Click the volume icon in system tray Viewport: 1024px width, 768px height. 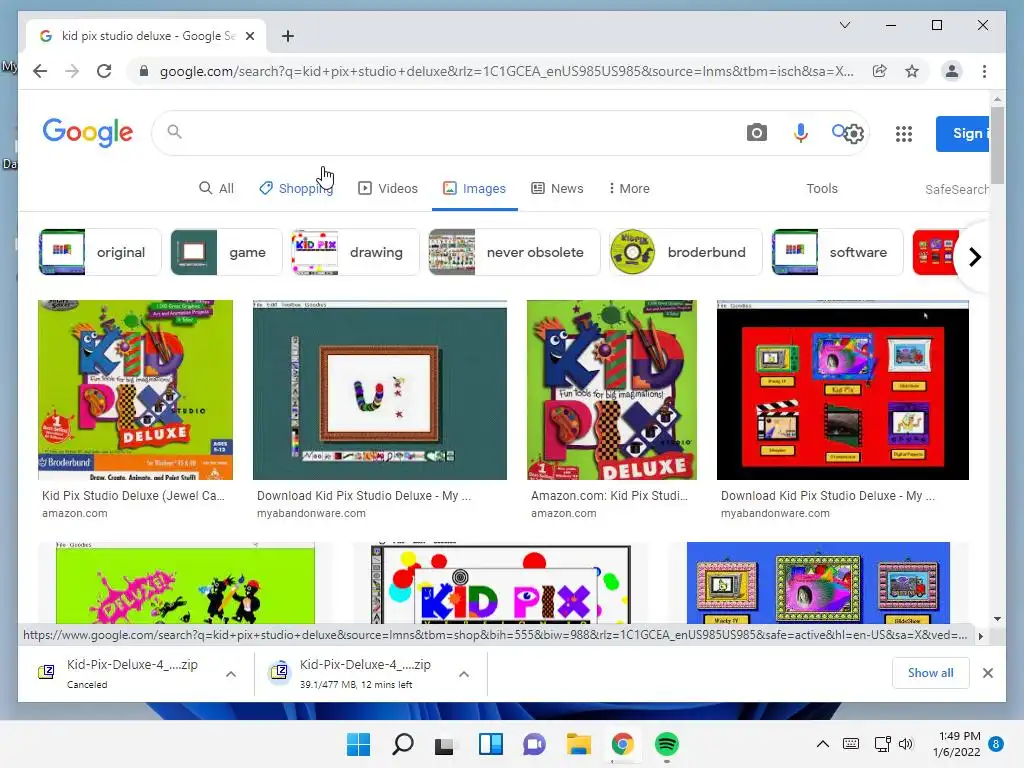click(906, 744)
